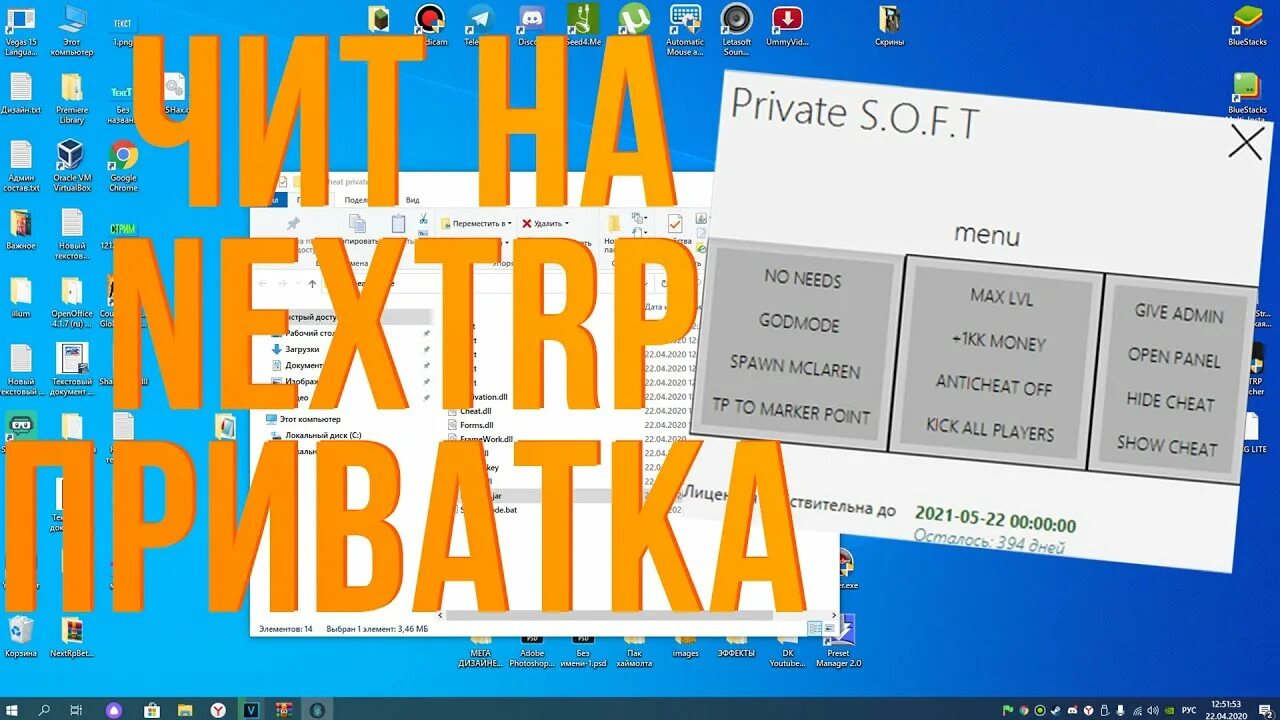Click TP TO MARKER POINT
This screenshot has width=1280, height=720.
coord(790,410)
